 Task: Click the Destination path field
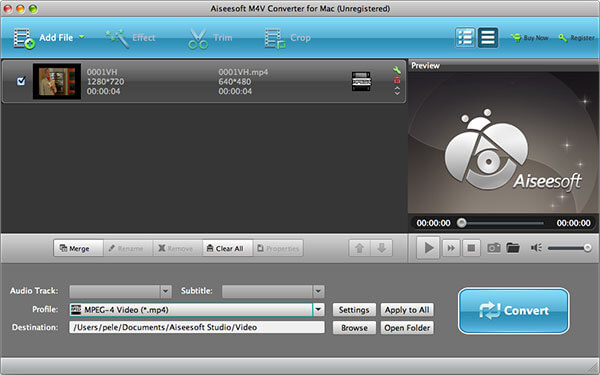(x=197, y=328)
